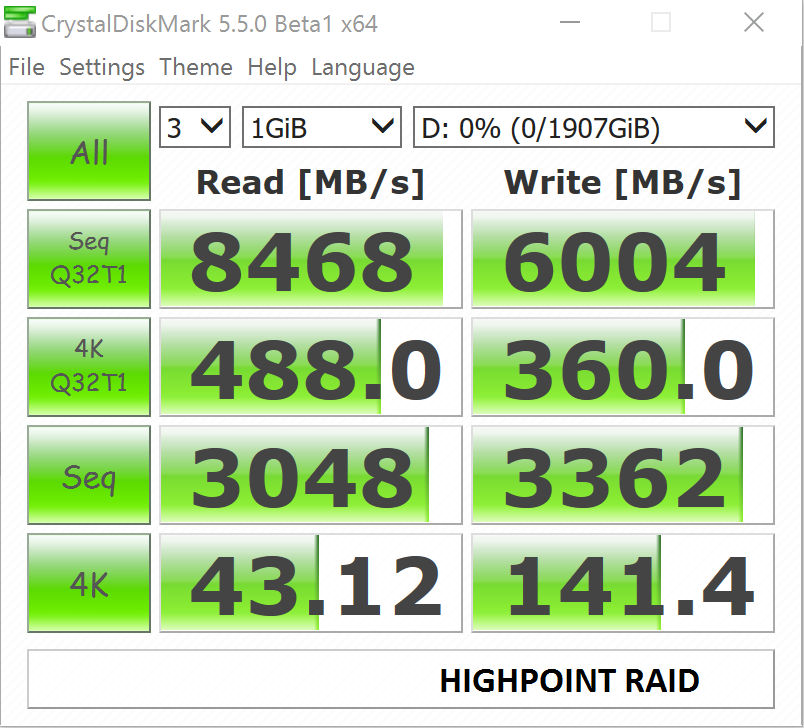Open the Theme menu

point(196,67)
